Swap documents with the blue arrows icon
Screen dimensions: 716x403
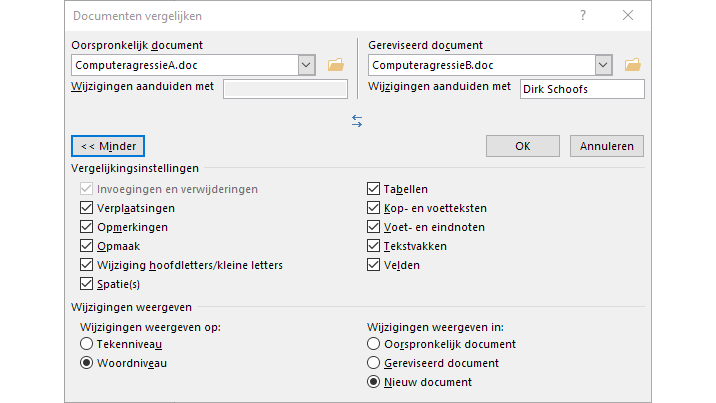[x=357, y=121]
